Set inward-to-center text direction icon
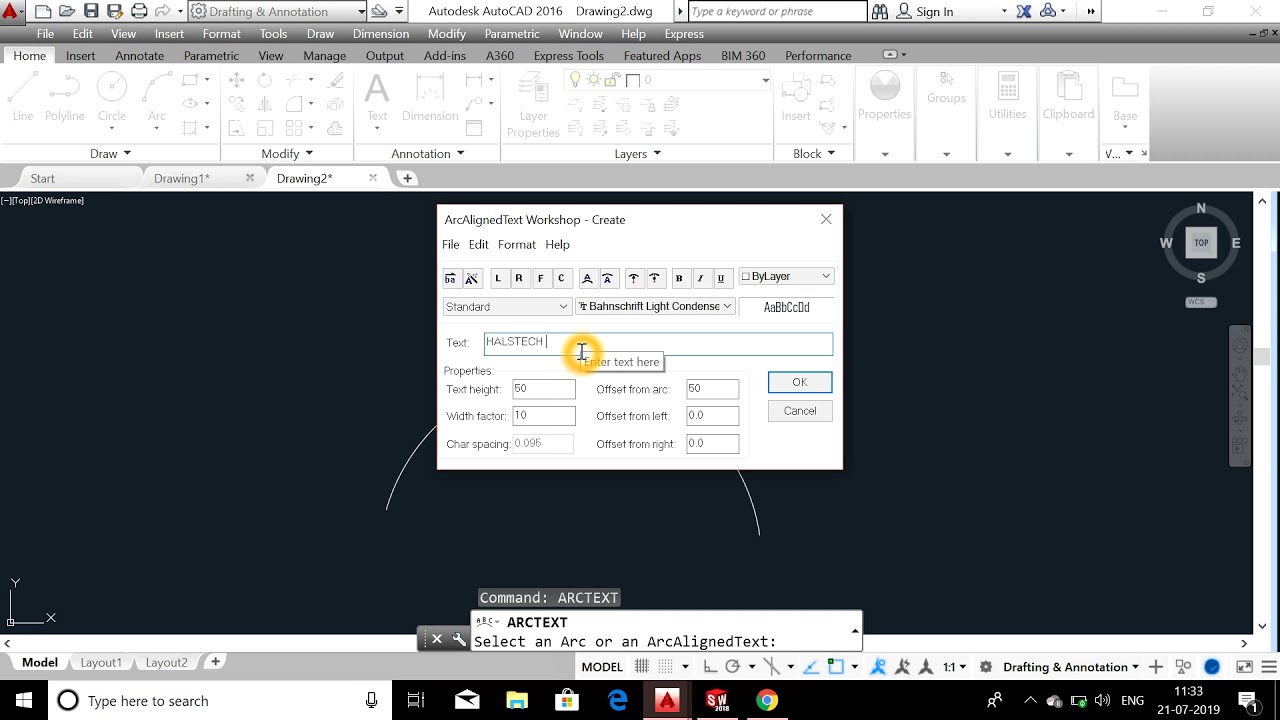Image resolution: width=1280 pixels, height=720 pixels. click(654, 278)
